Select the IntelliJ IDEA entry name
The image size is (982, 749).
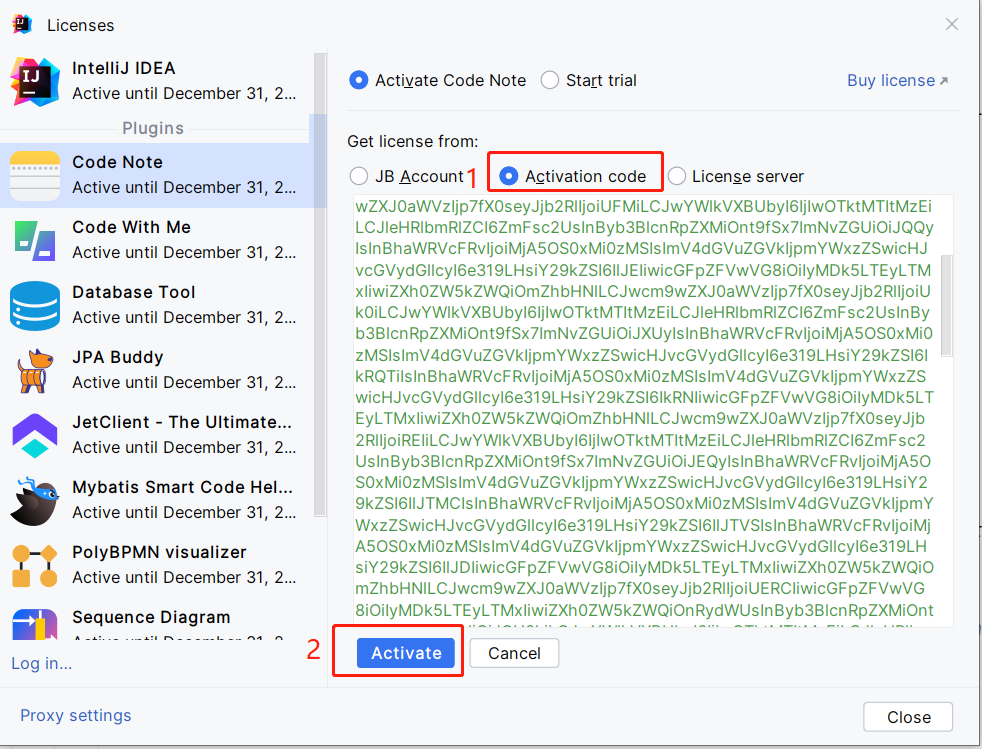click(123, 68)
